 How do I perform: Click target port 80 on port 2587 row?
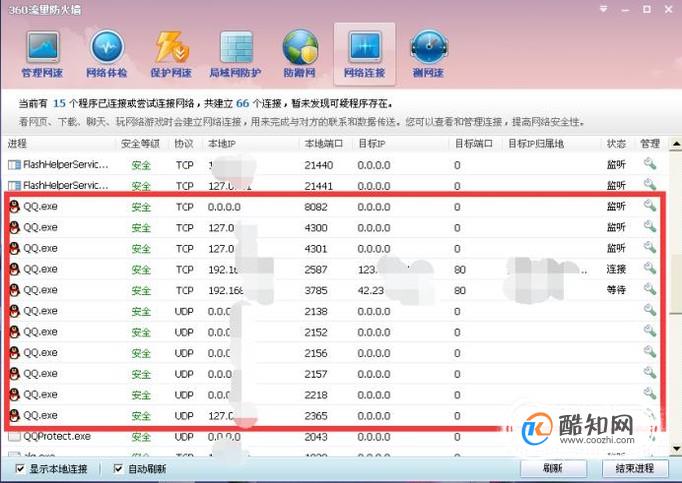point(460,269)
